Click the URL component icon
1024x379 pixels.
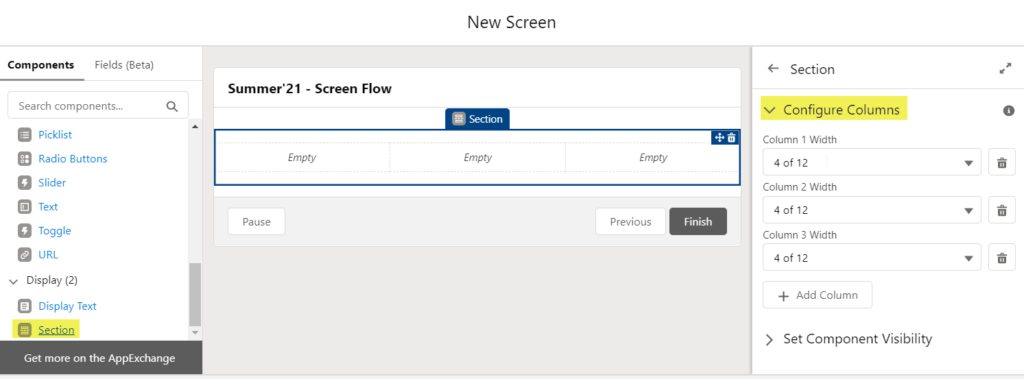[x=25, y=255]
